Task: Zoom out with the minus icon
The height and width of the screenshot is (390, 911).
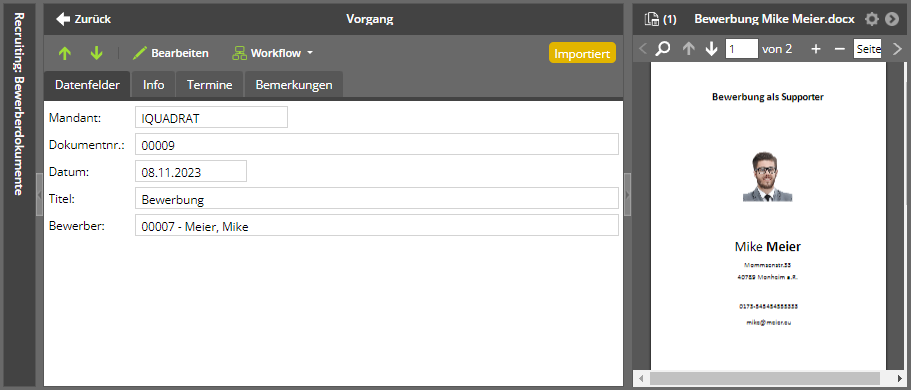Action: click(x=839, y=49)
